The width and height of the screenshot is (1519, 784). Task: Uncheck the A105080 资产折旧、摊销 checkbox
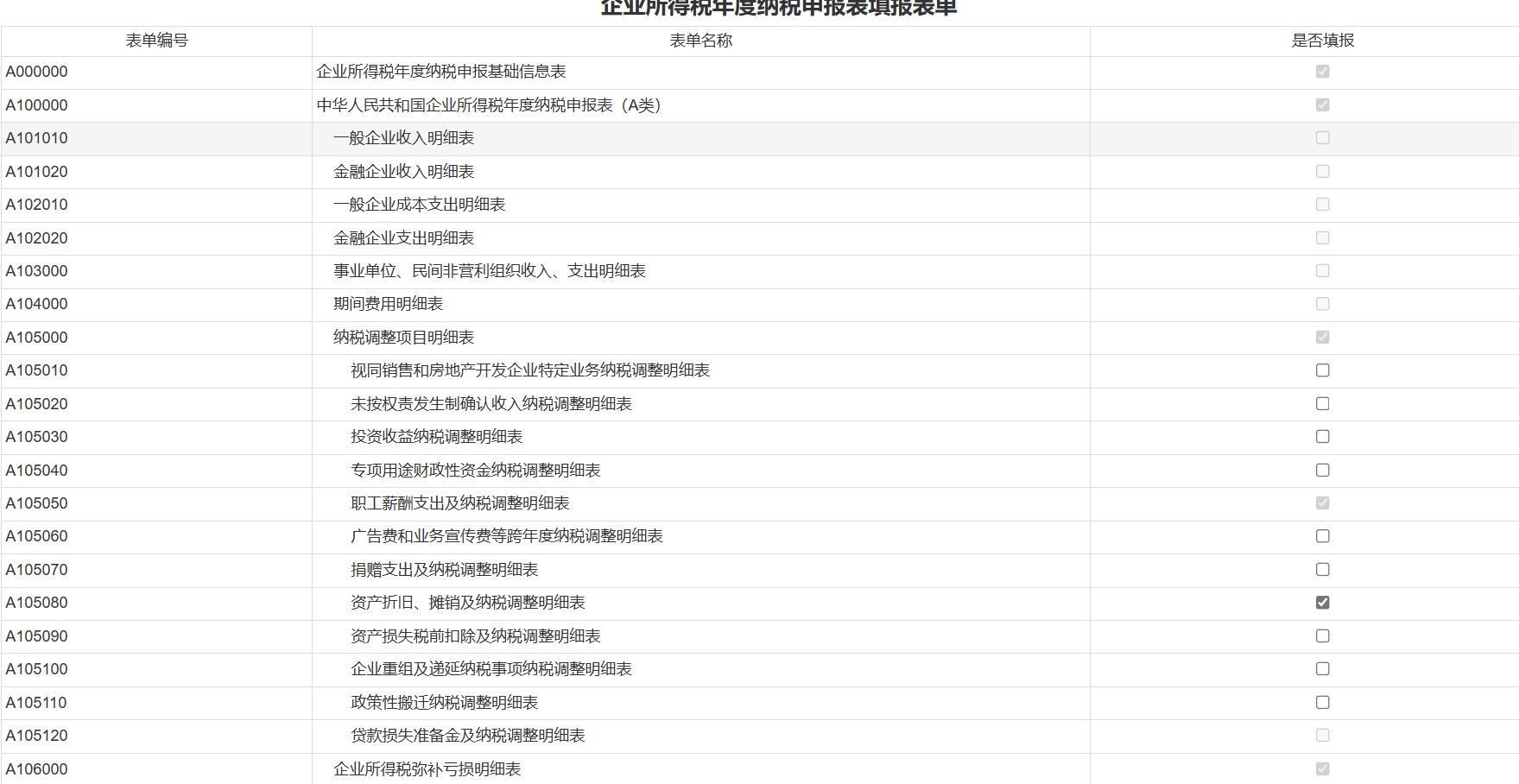1322,603
